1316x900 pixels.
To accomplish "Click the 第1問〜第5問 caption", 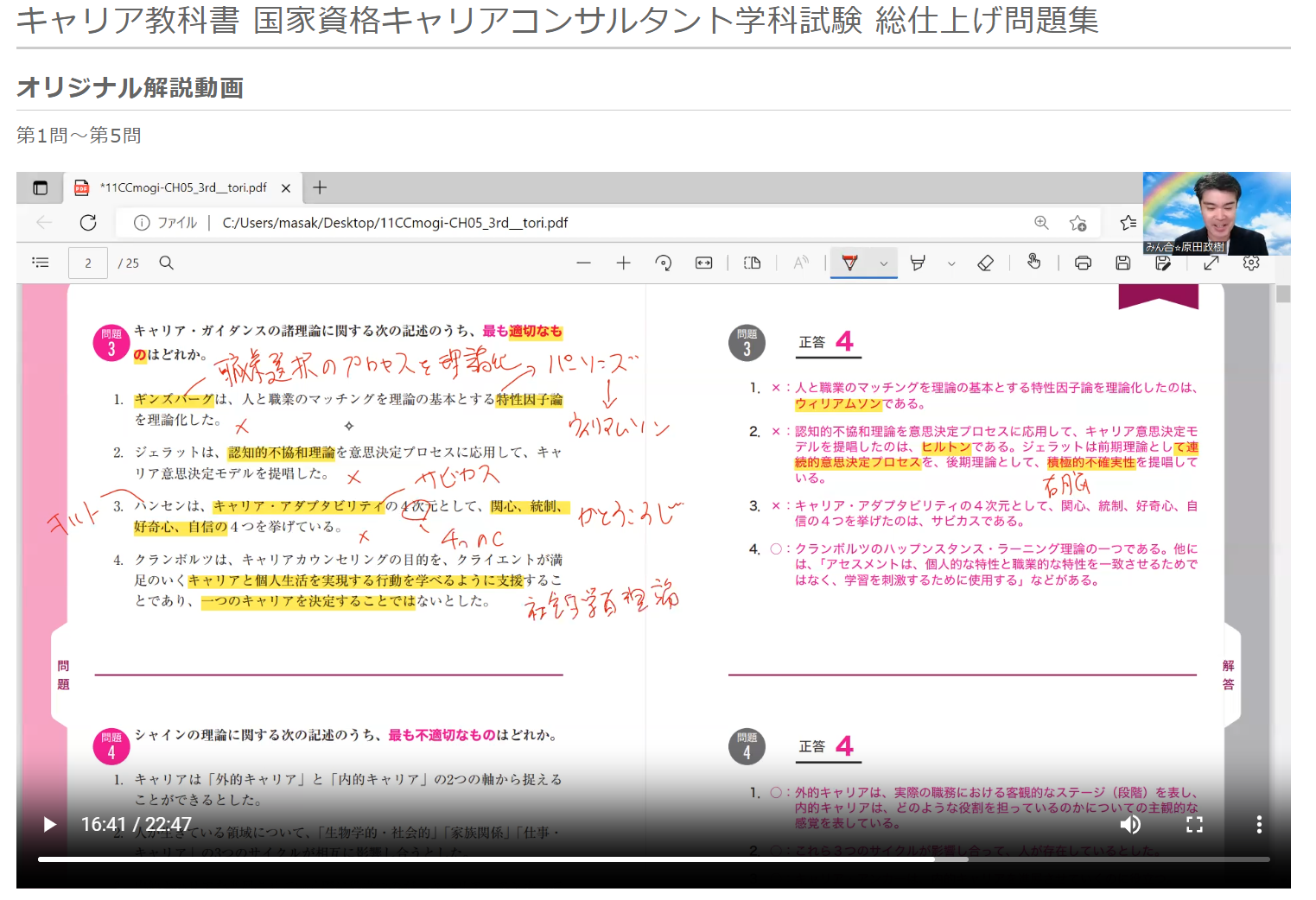I will (79, 136).
